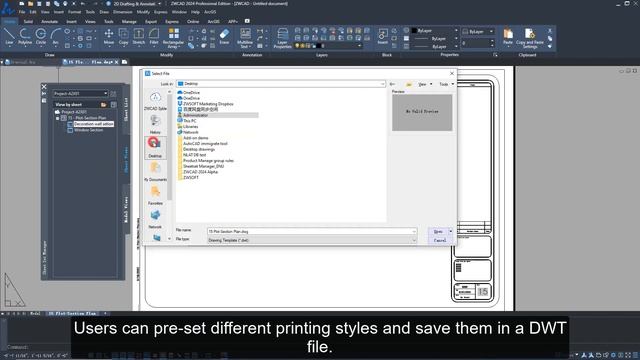The image size is (640, 360).
Task: Open the Format menu
Action: pyautogui.click(x=74, y=12)
